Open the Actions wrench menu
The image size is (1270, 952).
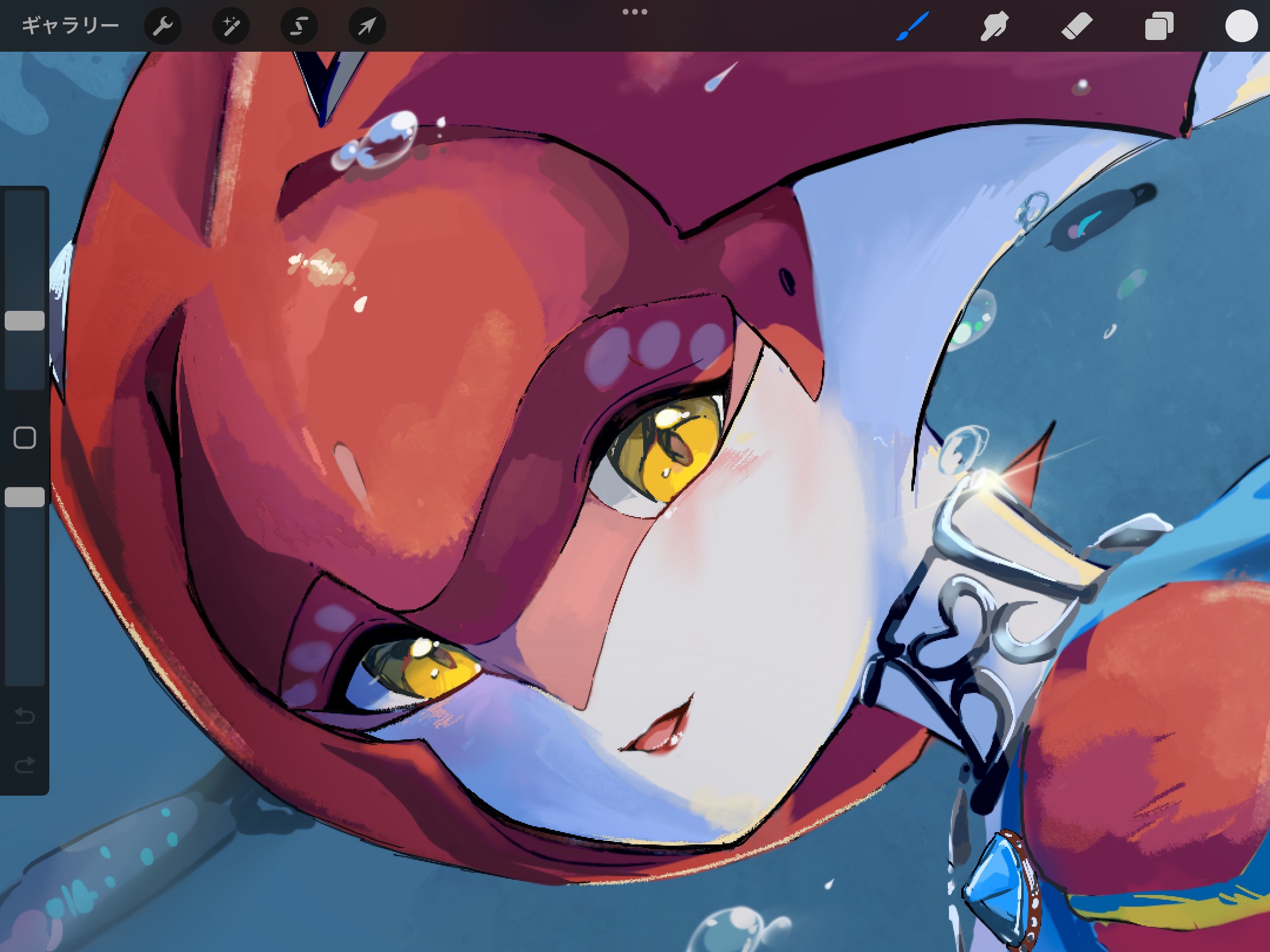click(x=162, y=26)
